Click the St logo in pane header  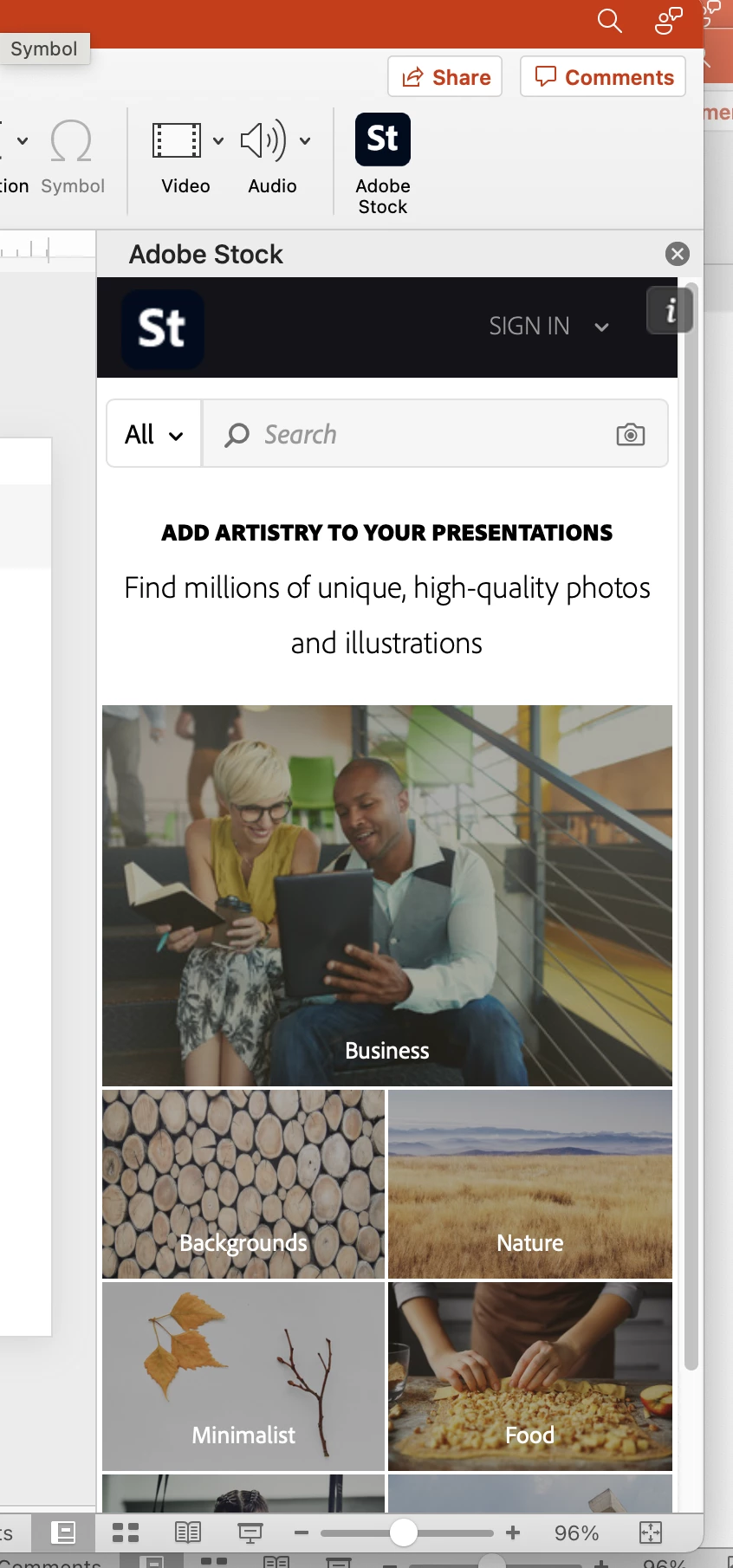coord(162,328)
